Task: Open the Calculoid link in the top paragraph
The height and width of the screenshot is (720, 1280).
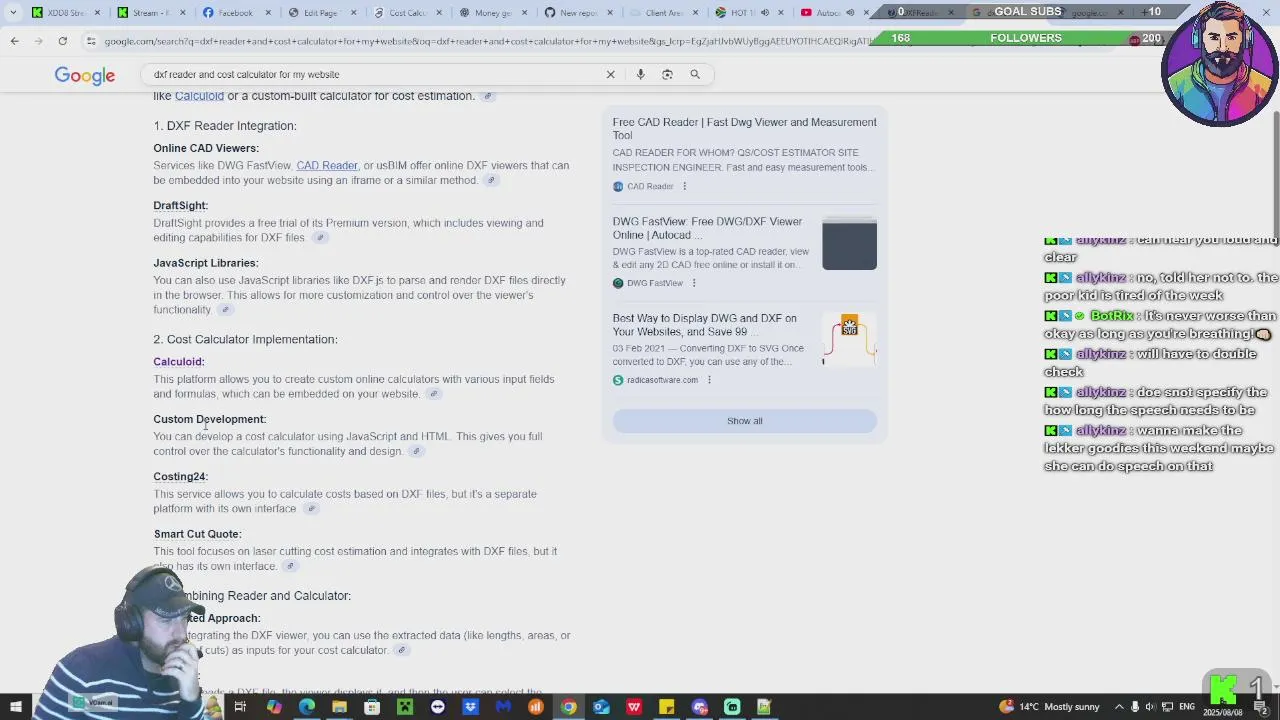Action: pos(199,96)
